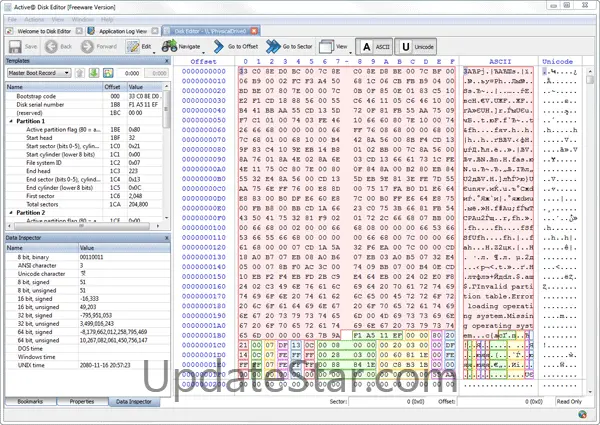Click the Save floppy disk icon
600x425 pixels.
click(15, 47)
